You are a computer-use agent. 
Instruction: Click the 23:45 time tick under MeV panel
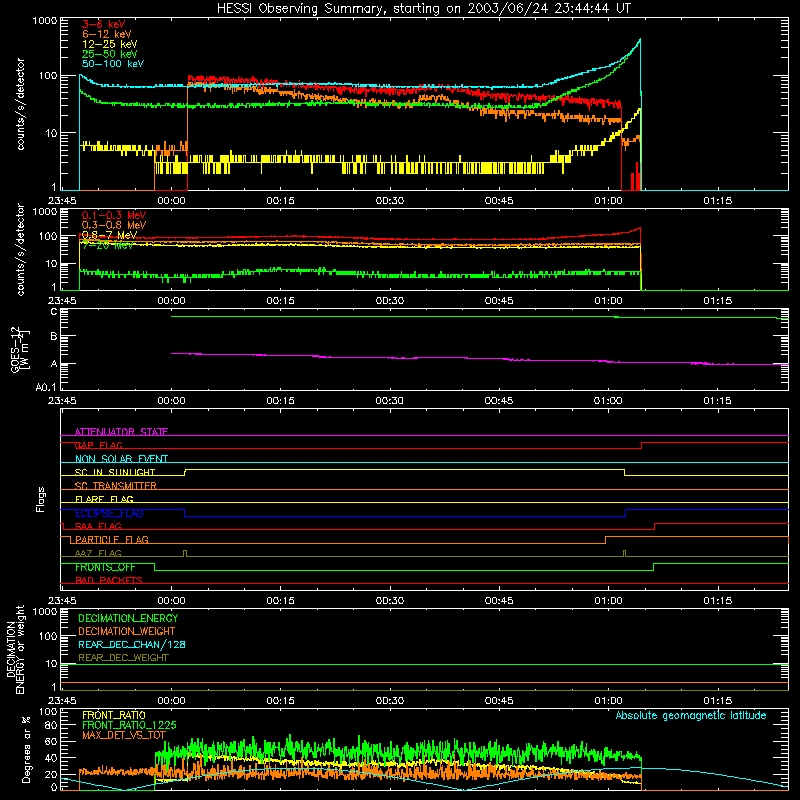coord(62,301)
